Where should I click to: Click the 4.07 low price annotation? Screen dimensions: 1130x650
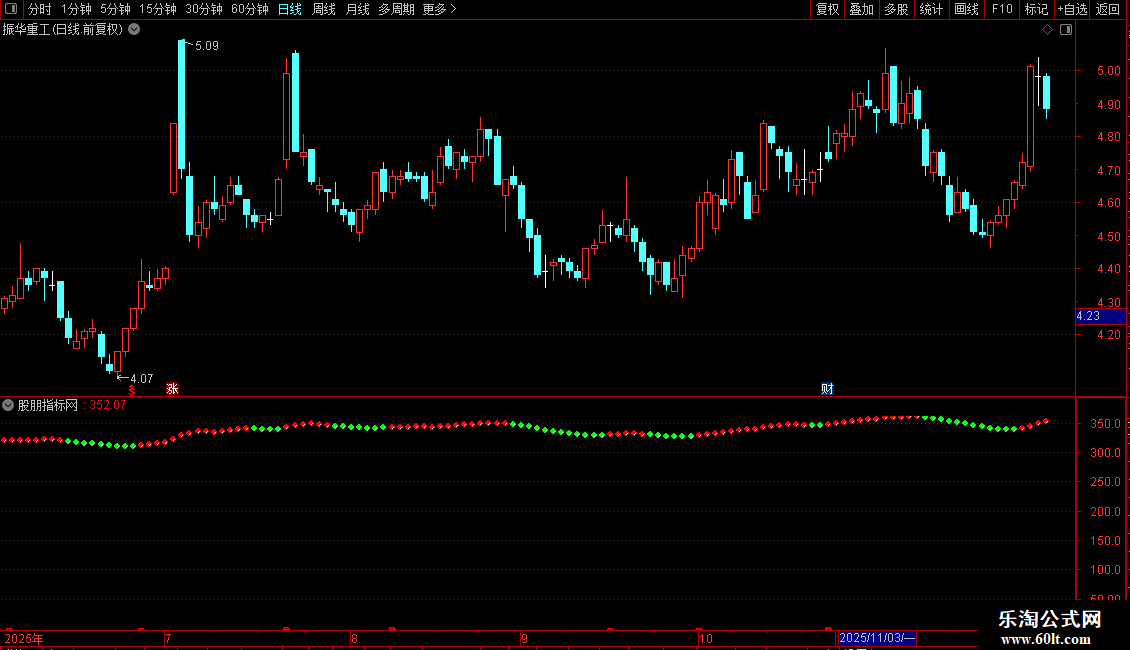(141, 379)
